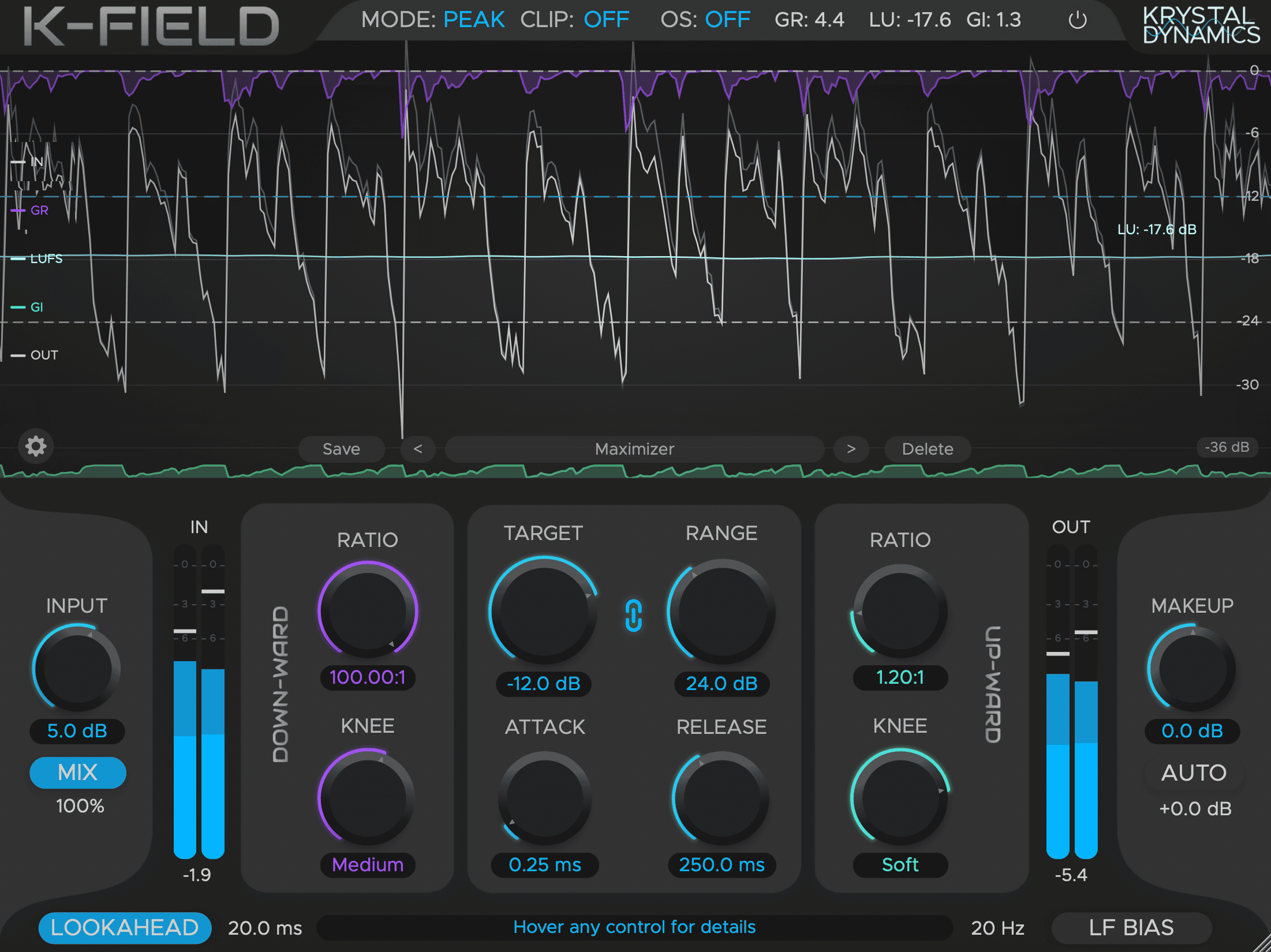1271x952 pixels.
Task: Click the 20.0 ms lookahead value
Action: 265,928
